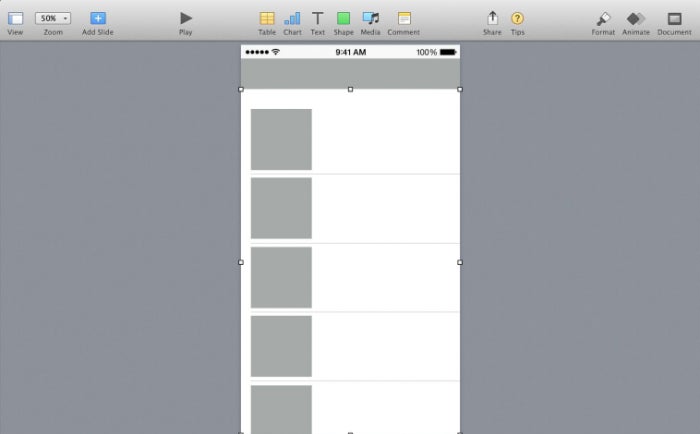Start the slideshow with the Play icon
This screenshot has width=700, height=434.
click(x=186, y=18)
